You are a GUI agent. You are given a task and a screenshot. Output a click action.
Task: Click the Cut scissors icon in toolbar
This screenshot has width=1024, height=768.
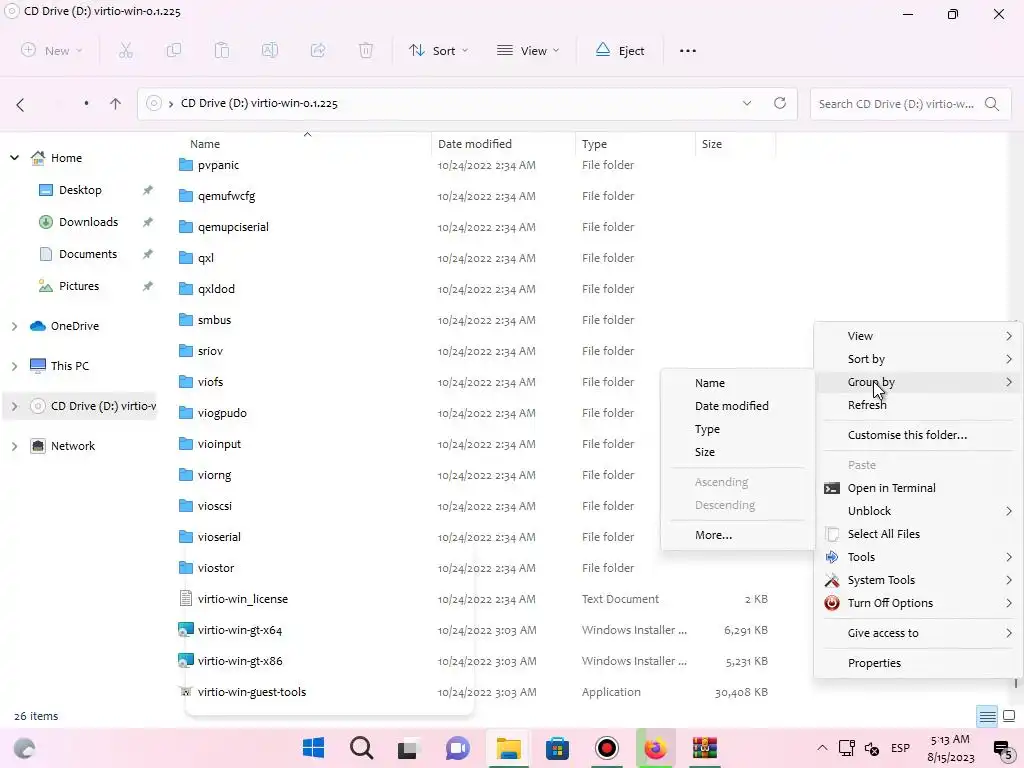click(x=125, y=50)
